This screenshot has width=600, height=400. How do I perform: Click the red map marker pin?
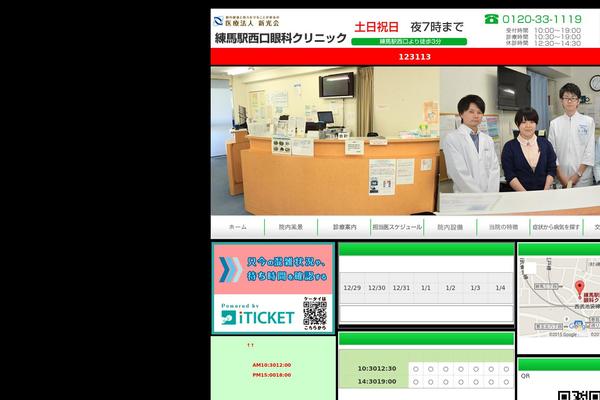(x=580, y=288)
